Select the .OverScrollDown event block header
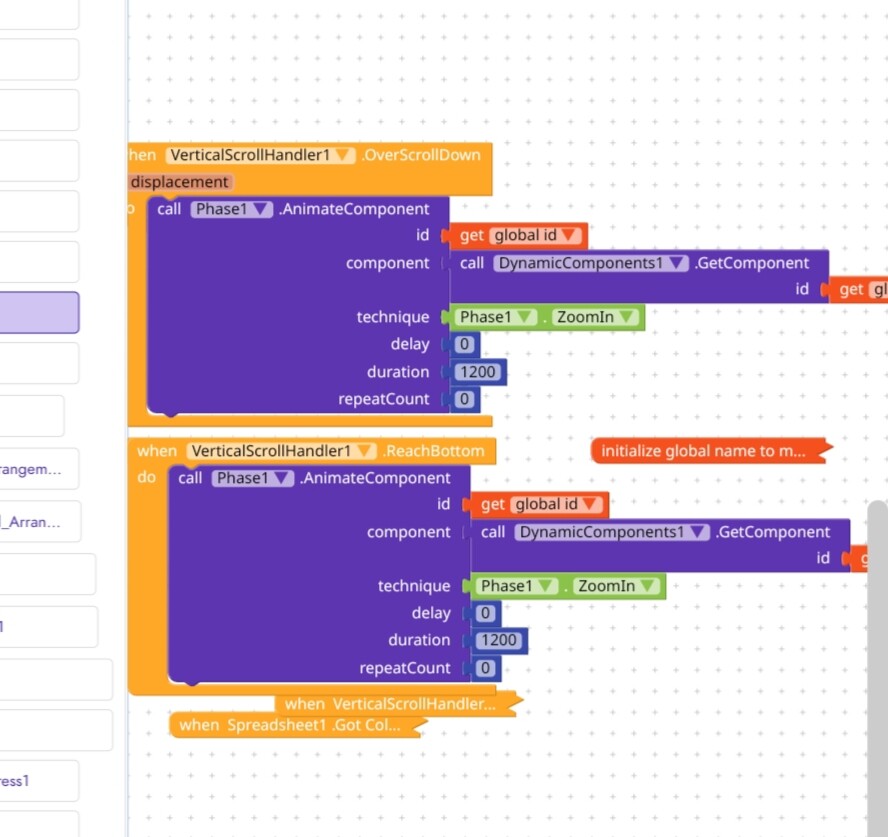888x837 pixels. coord(421,155)
